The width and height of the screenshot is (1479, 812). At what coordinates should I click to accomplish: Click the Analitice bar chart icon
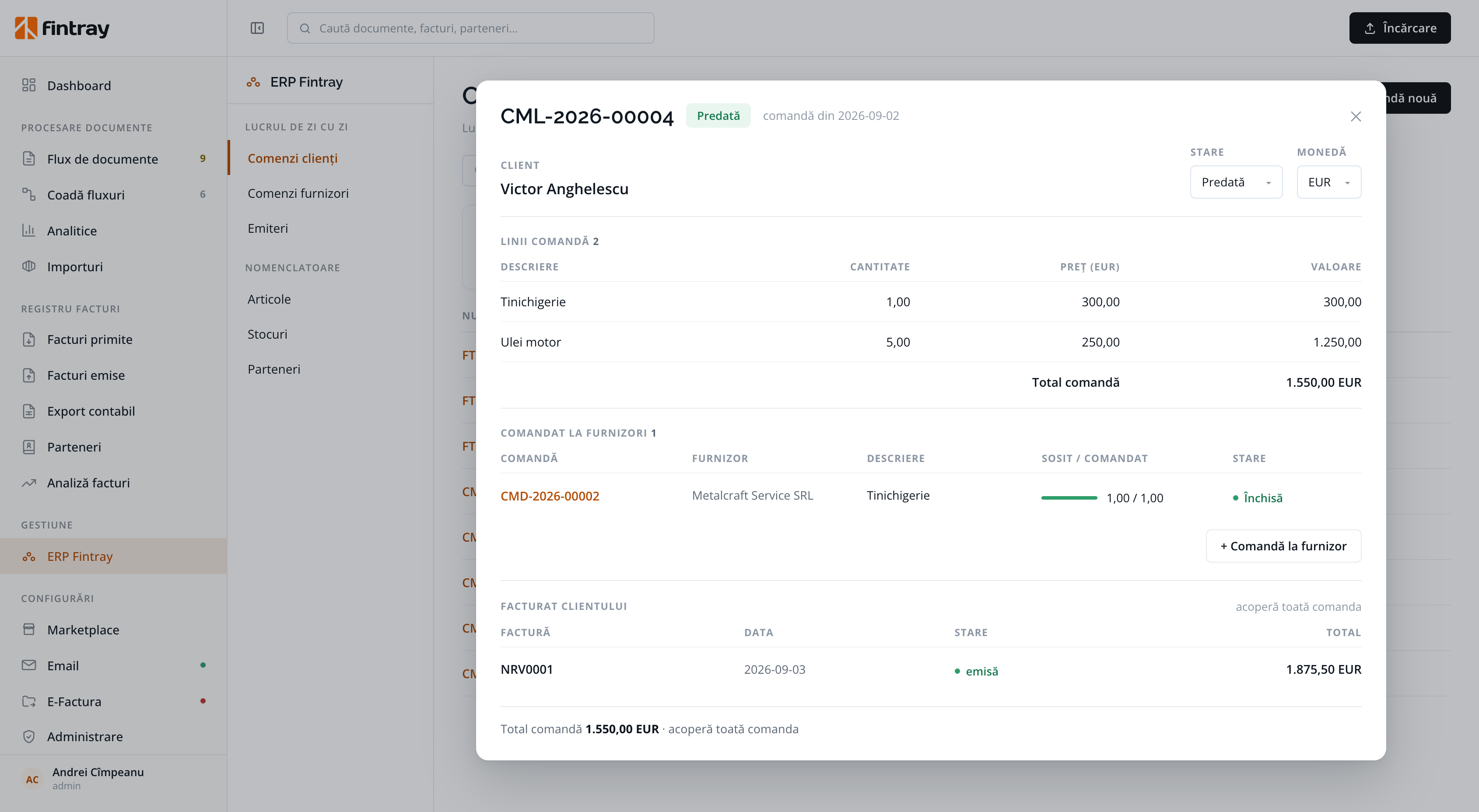29,231
